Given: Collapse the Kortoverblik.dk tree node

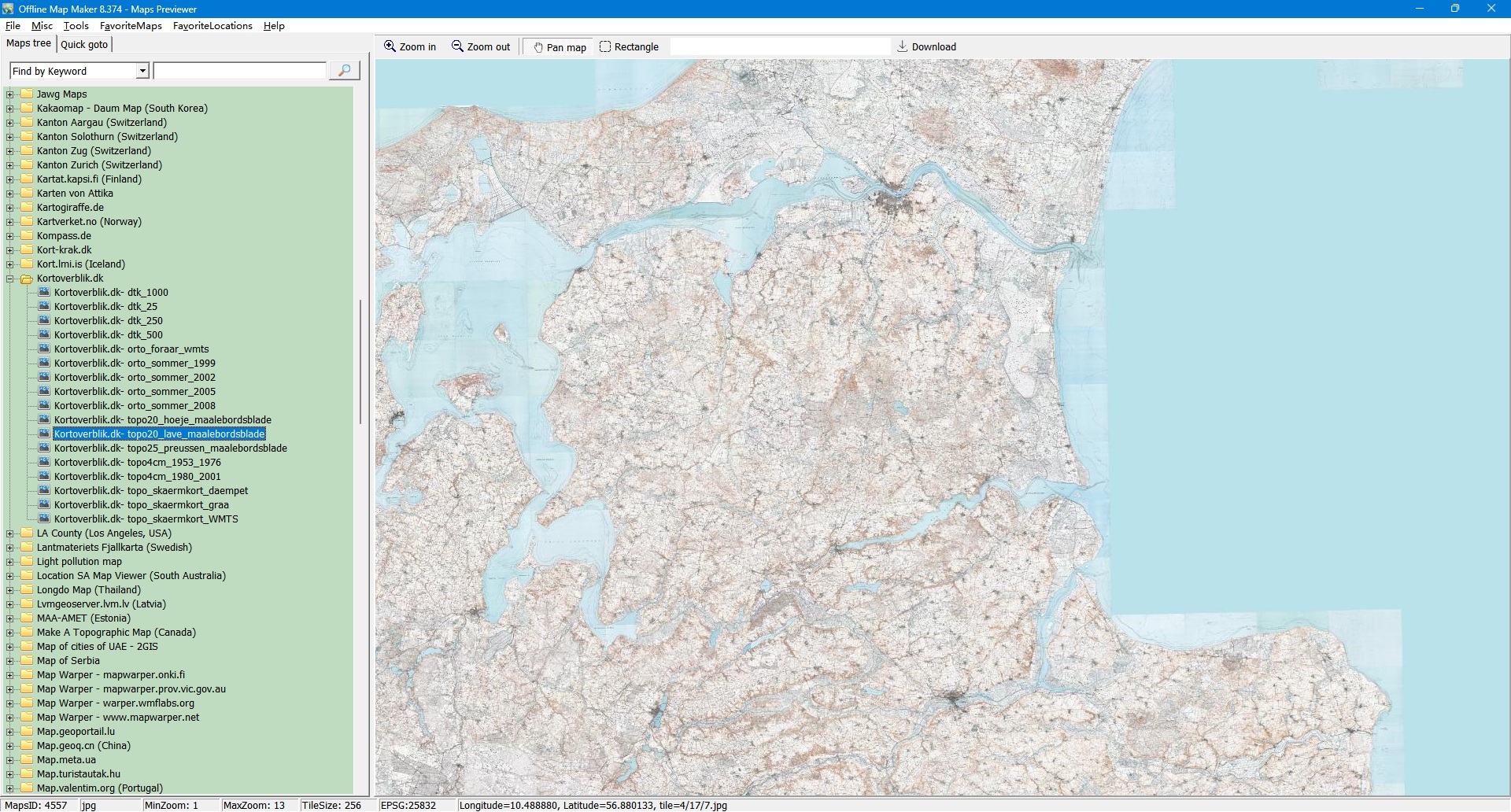Looking at the screenshot, I should click(x=10, y=279).
